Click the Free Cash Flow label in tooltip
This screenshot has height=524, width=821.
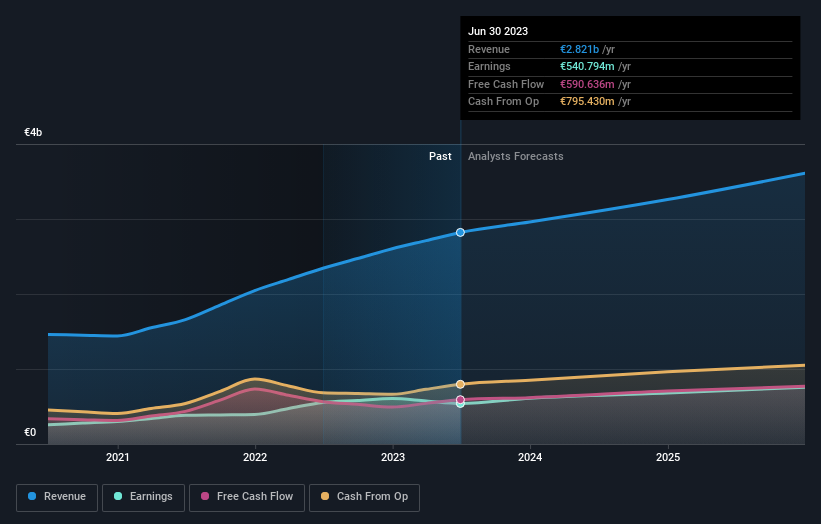506,84
